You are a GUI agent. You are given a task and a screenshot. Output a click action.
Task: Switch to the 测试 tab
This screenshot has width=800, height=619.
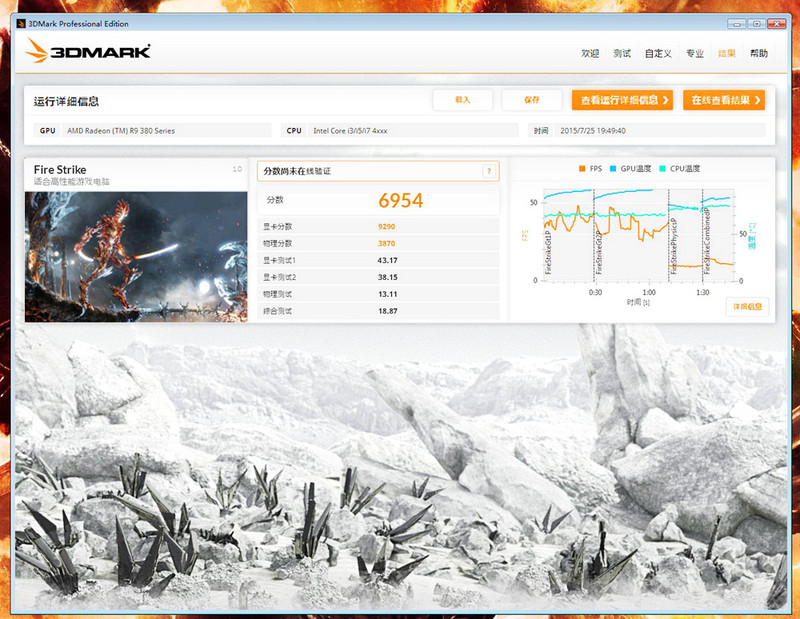pyautogui.click(x=621, y=54)
